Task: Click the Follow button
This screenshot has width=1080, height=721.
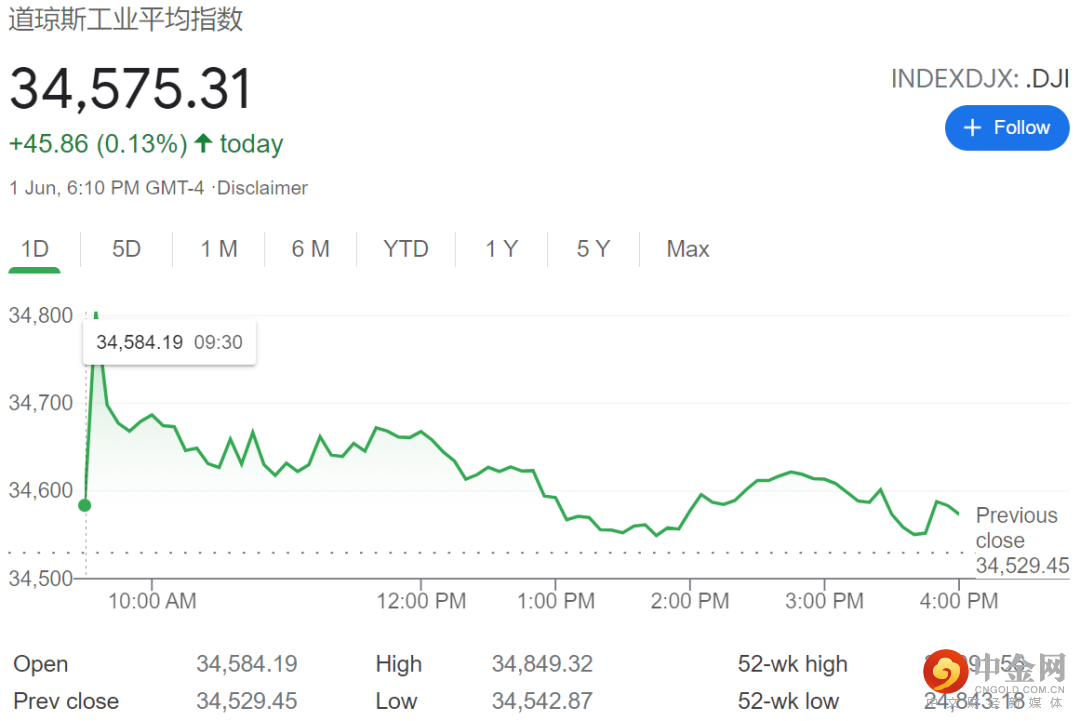Action: pyautogui.click(x=1006, y=128)
